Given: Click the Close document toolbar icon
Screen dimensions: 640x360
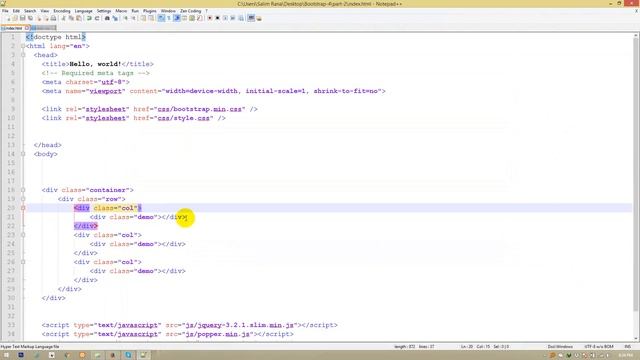Looking at the screenshot, I should tap(39, 18).
